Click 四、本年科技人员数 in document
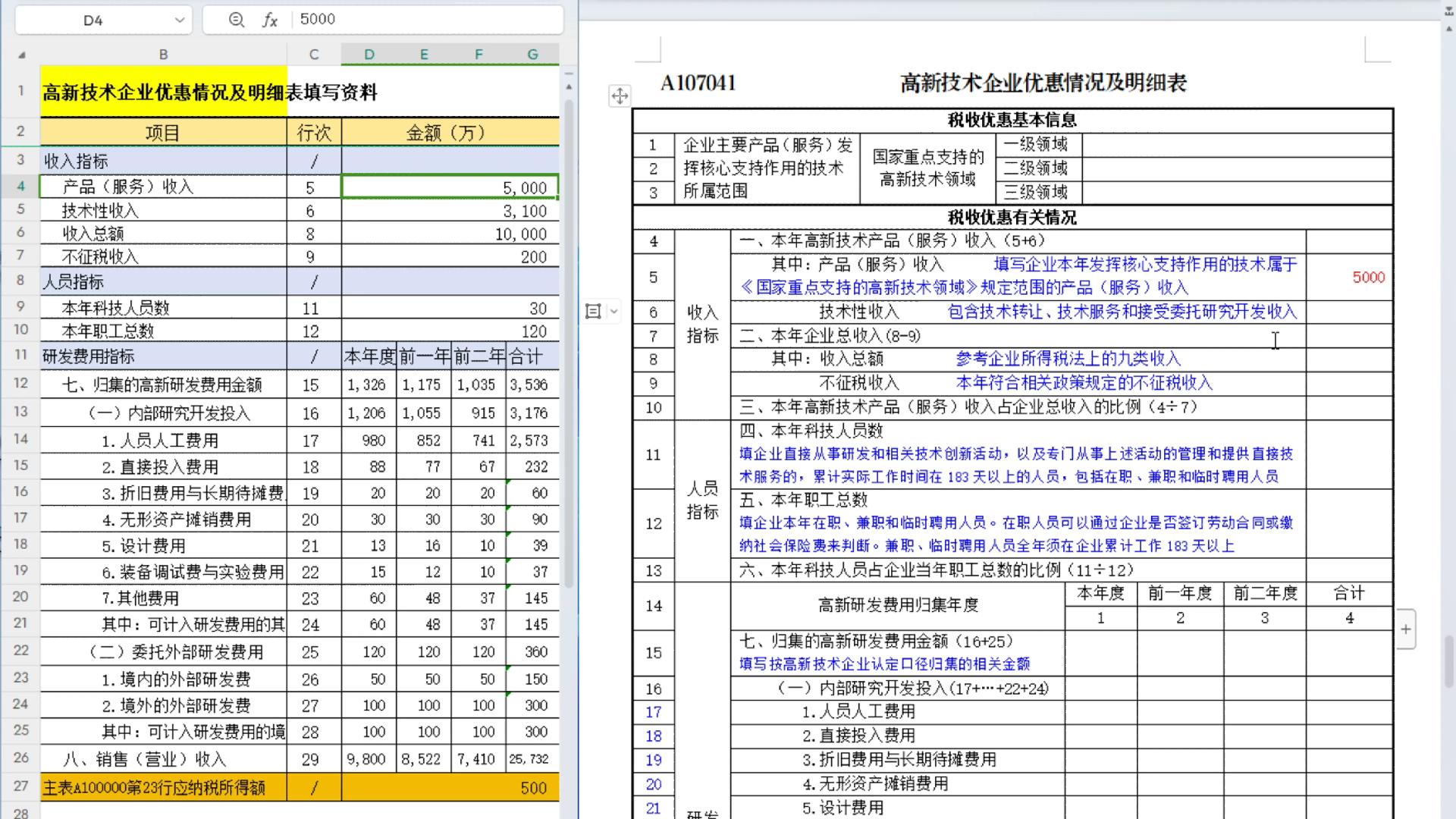Image resolution: width=1456 pixels, height=819 pixels. pos(811,431)
